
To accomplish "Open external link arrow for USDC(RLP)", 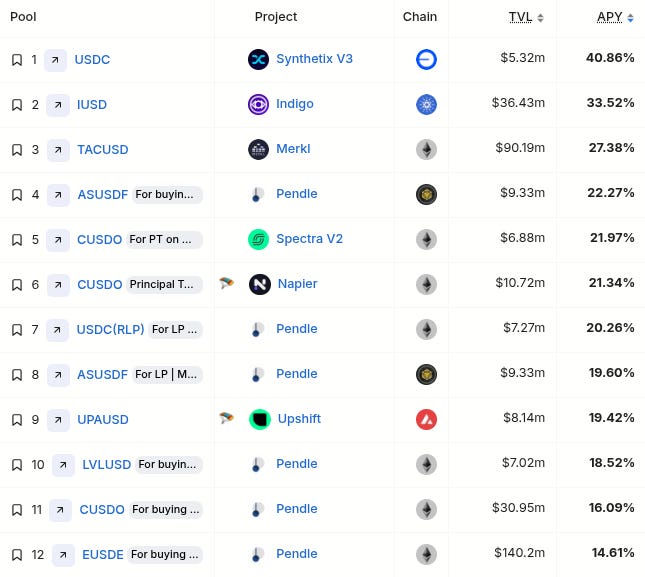I will 57,330.
